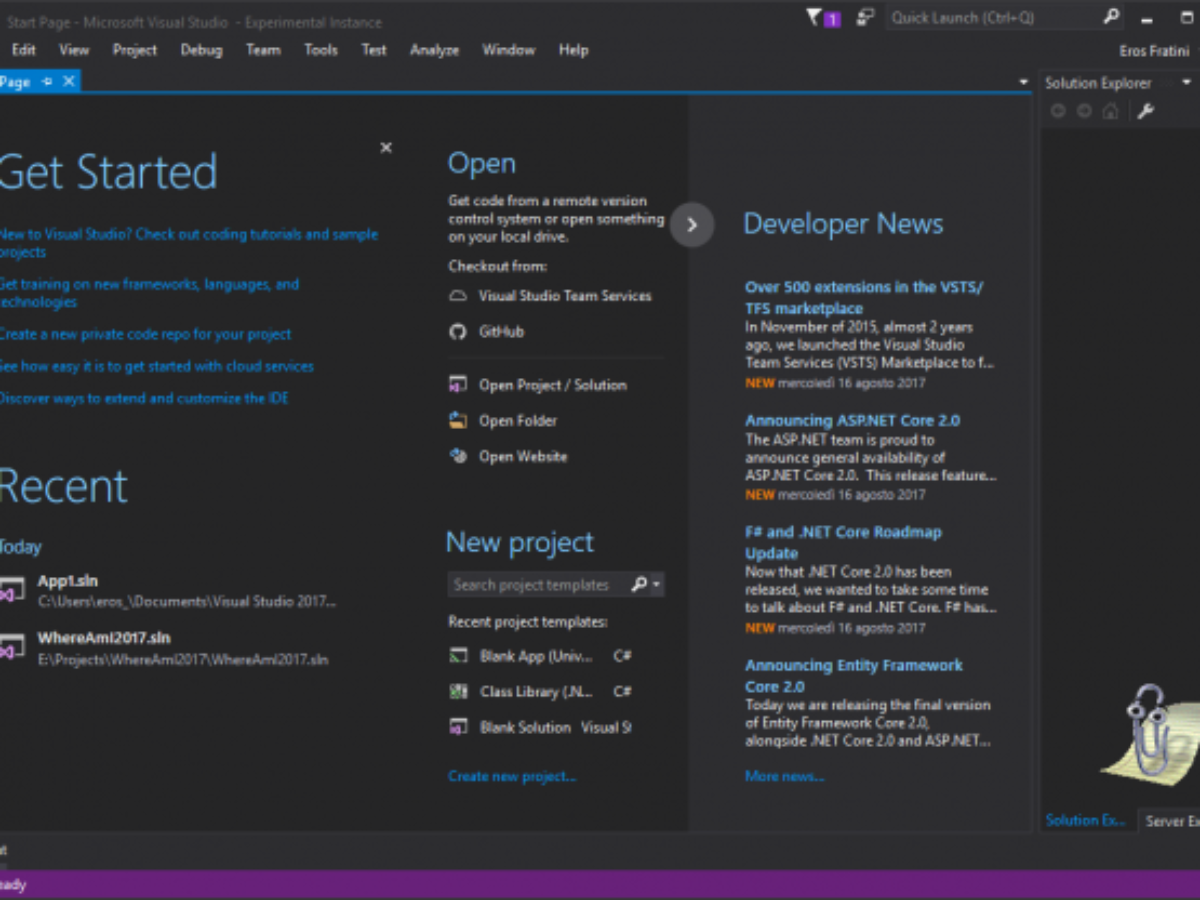Click Open Folder link
Screen dimensions: 1200x900
(x=518, y=421)
